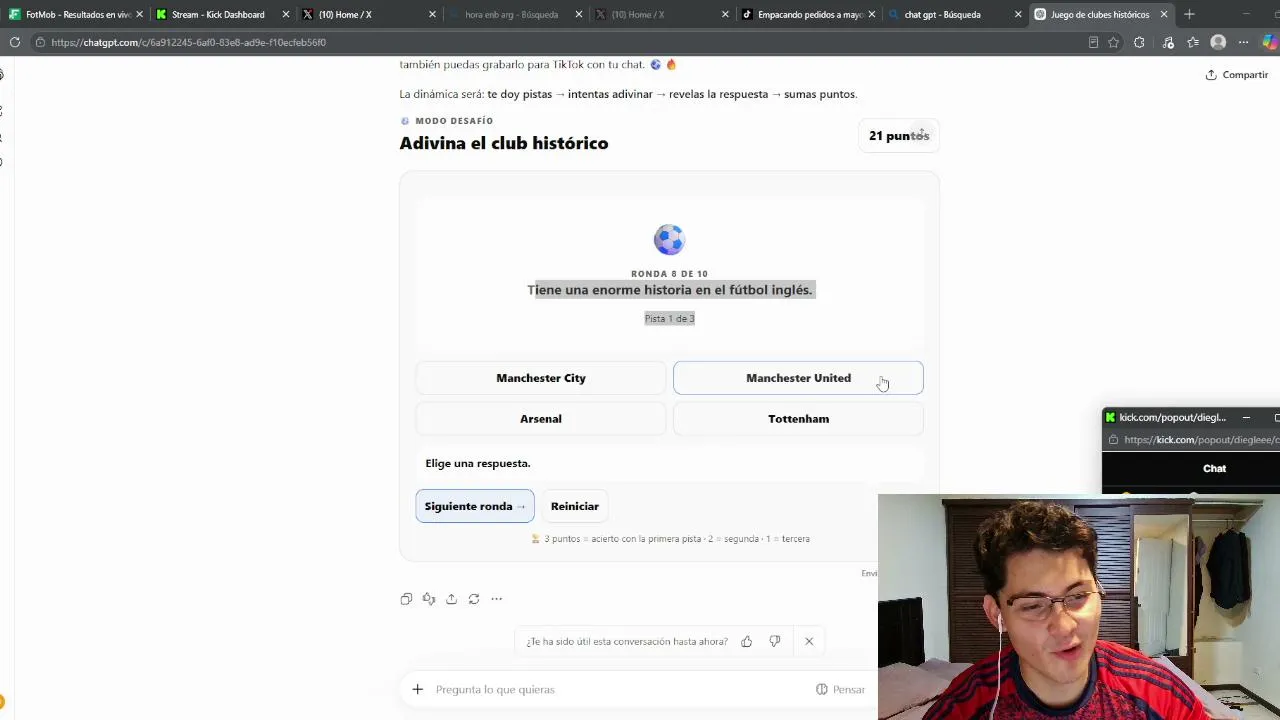Open browser settings and more menu

(x=1243, y=42)
